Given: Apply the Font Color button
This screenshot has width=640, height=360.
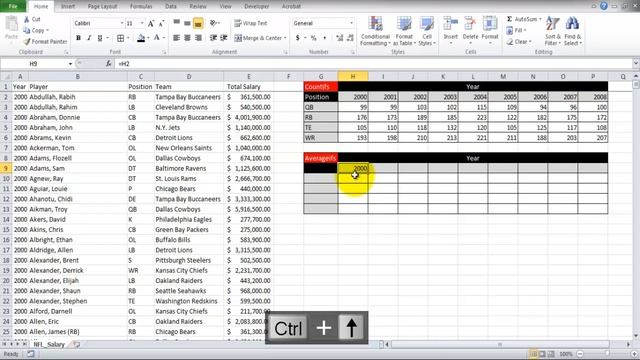Looking at the screenshot, I should (x=157, y=38).
